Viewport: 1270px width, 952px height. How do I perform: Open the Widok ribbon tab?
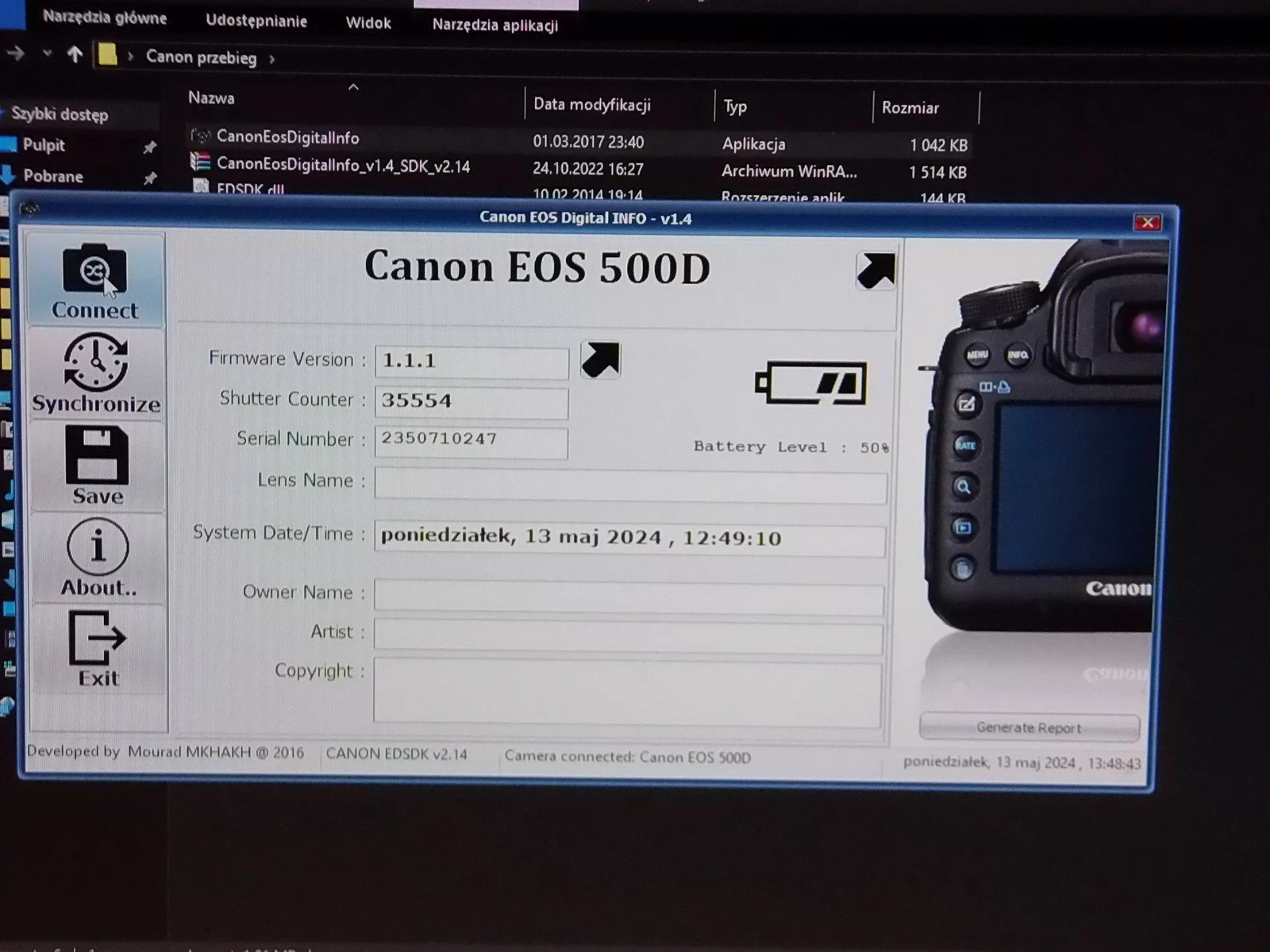pos(368,23)
